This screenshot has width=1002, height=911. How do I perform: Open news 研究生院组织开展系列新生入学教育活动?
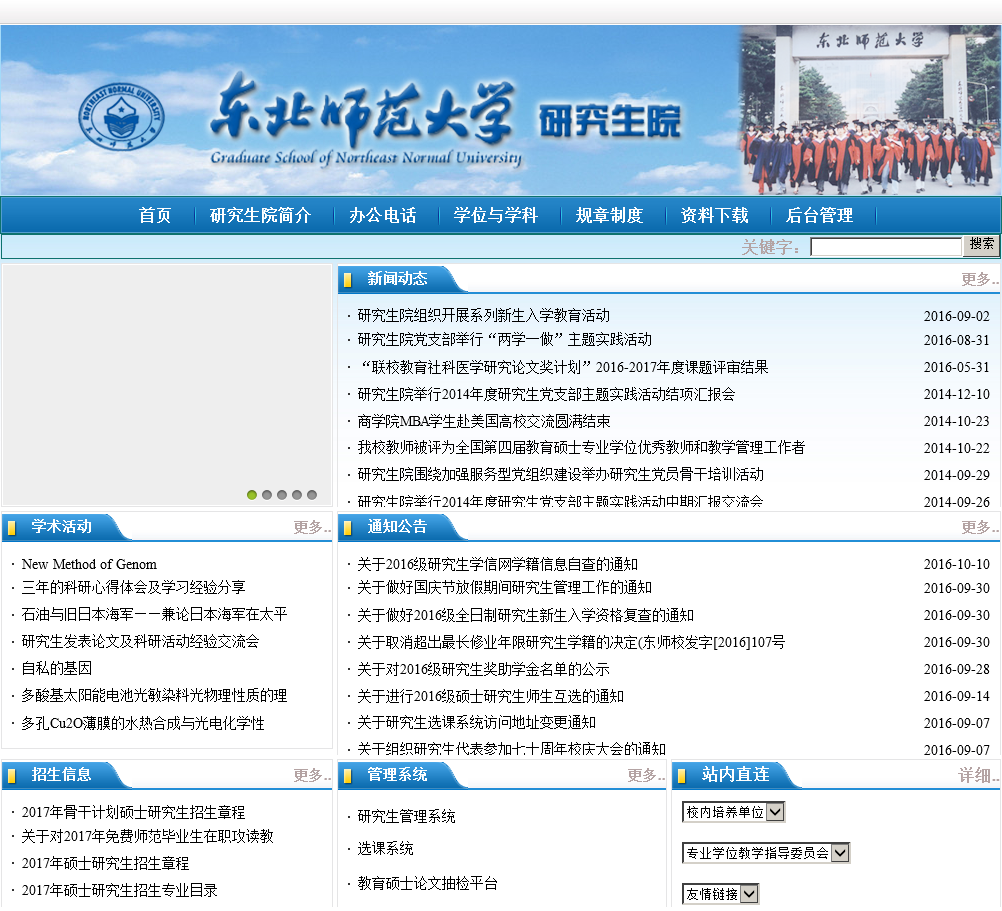(x=483, y=316)
